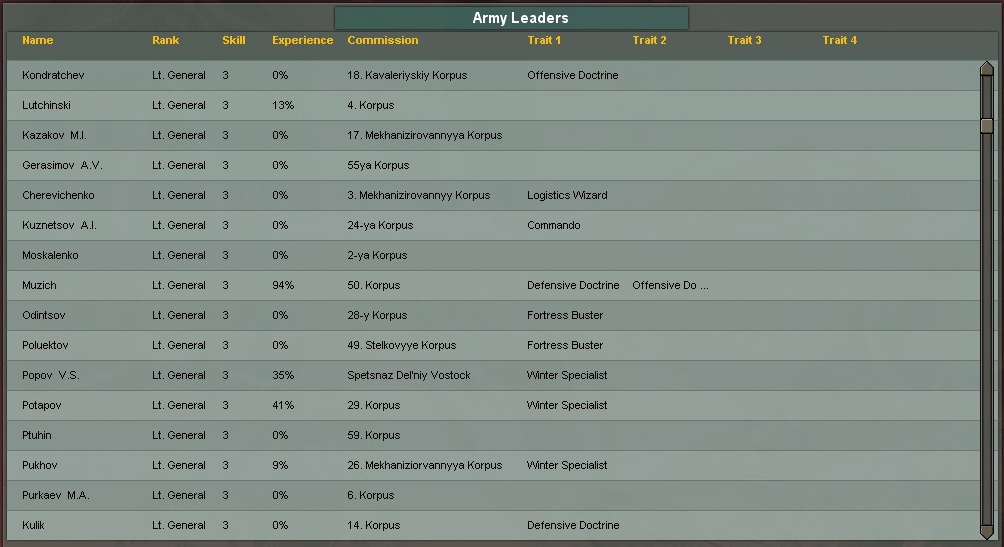This screenshot has width=1004, height=547.
Task: Click the Trait 4 column header
Action: click(839, 41)
